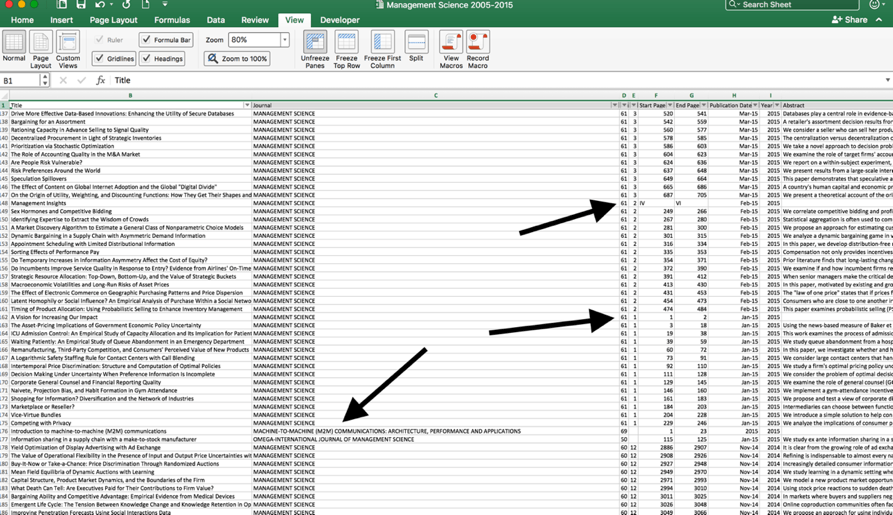Click Freeze Top Row icon
Image resolution: width=893 pixels, height=515 pixels.
[346, 42]
